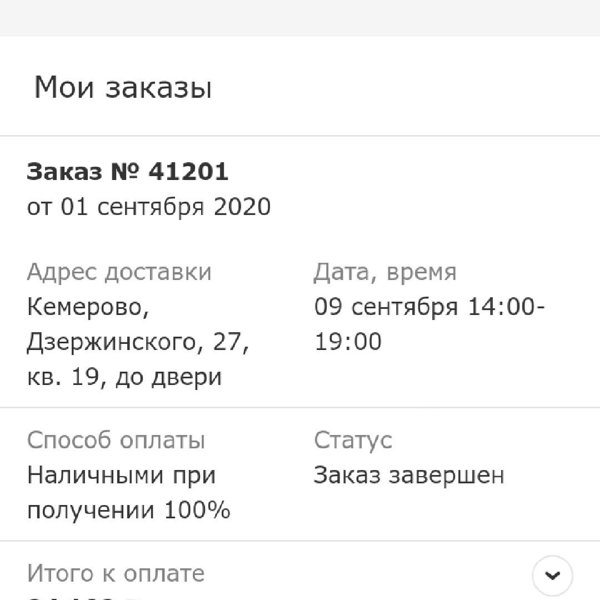Click order date 'от 01 сентября 2020'
This screenshot has height=600, width=600.
149,207
